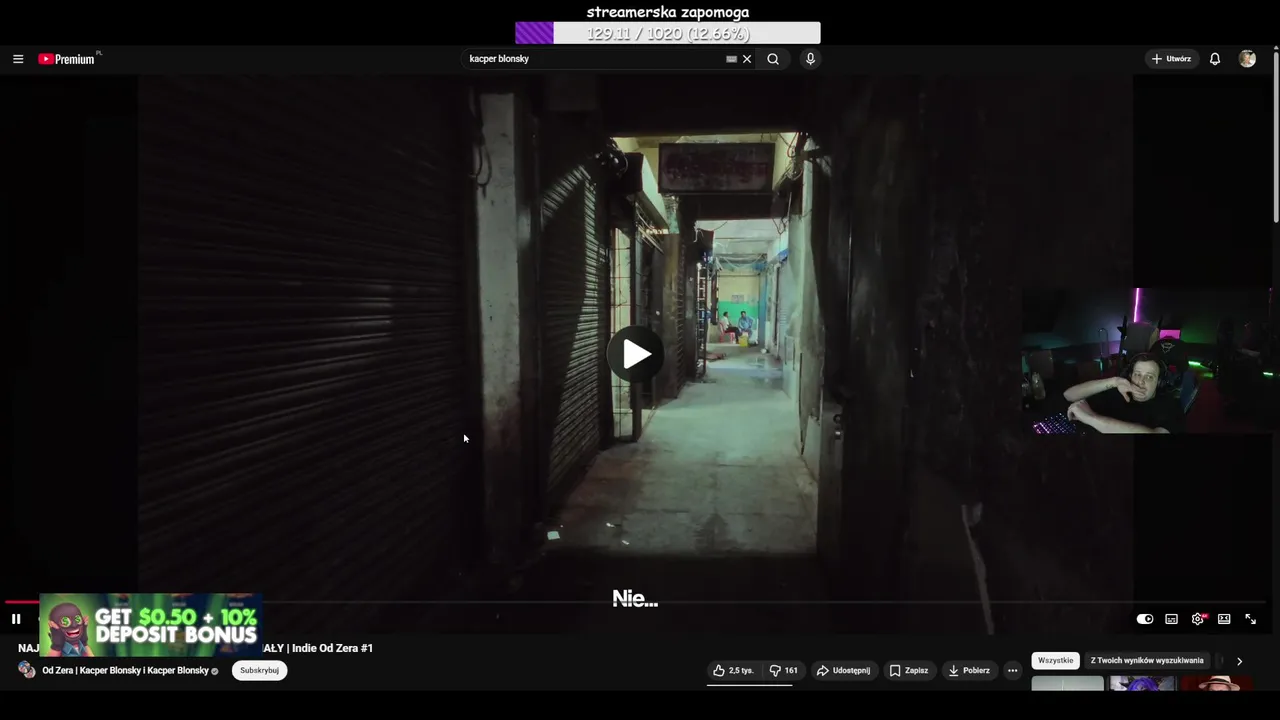This screenshot has width=1280, height=720.
Task: Open player settings gear
Action: point(1198,619)
